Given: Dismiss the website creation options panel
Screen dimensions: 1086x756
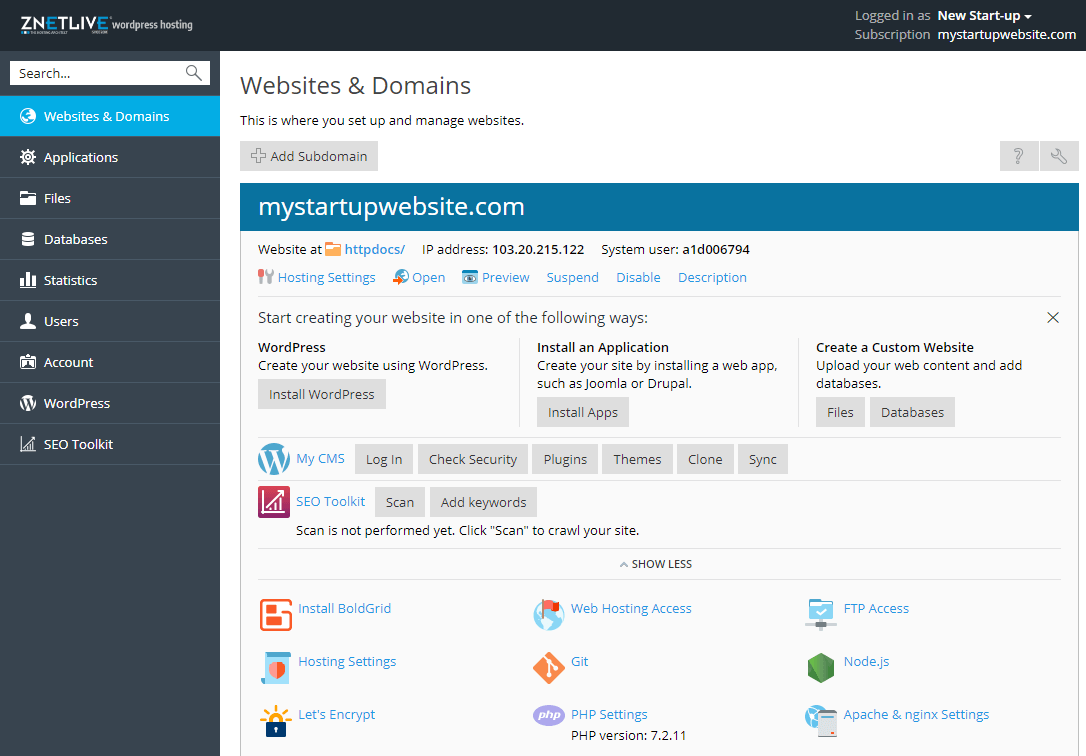Looking at the screenshot, I should point(1052,318).
